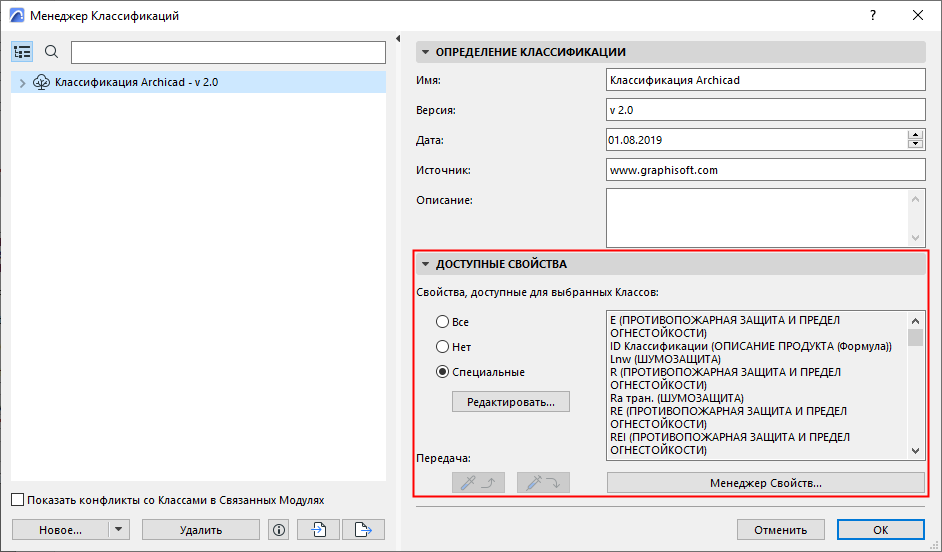Click the Описание scroll down arrow
Screen dimensions: 942x552
click(x=915, y=238)
